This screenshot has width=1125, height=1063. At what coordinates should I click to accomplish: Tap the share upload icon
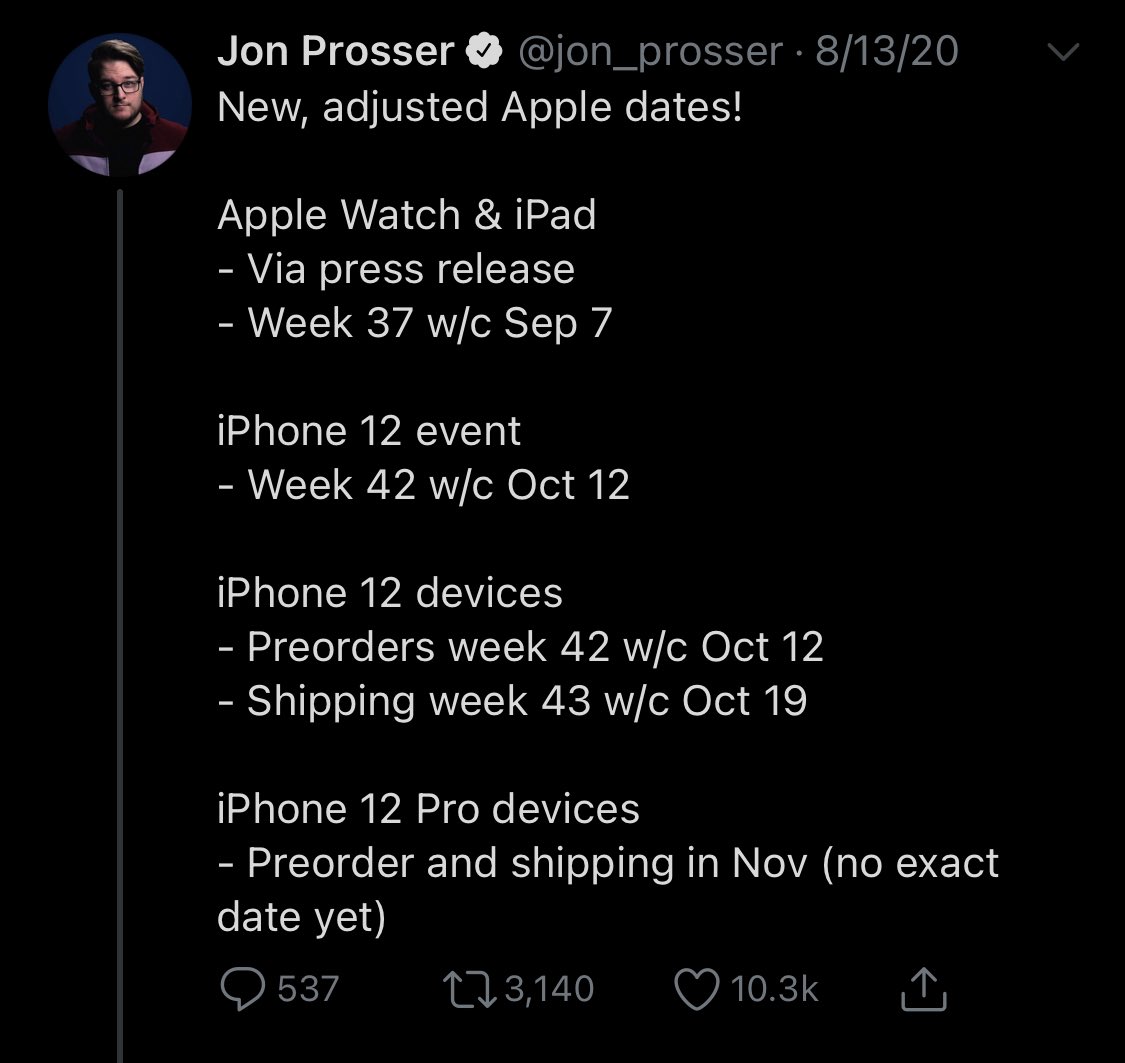[923, 988]
